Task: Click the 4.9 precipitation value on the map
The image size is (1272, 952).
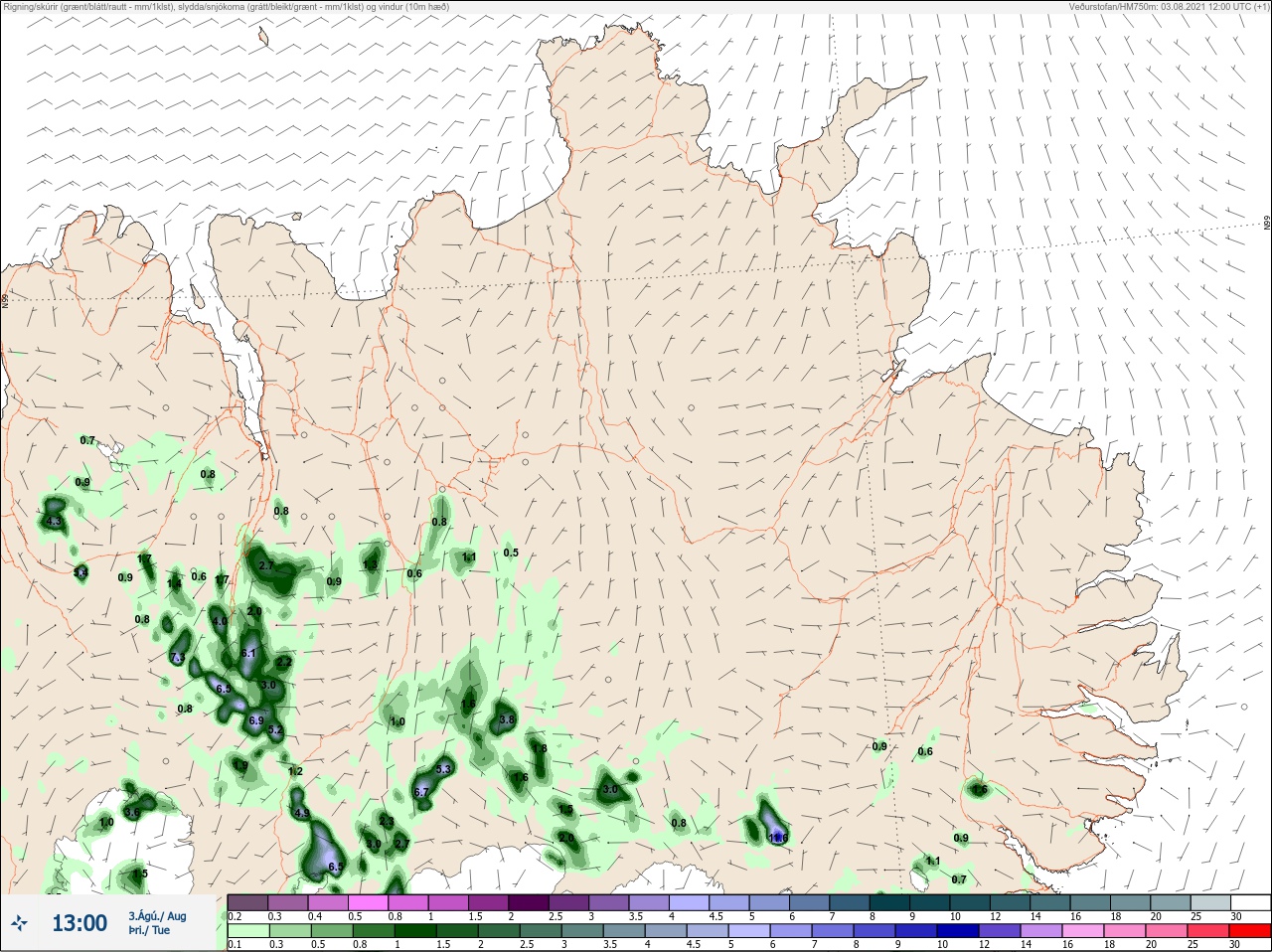Action: pyautogui.click(x=302, y=814)
